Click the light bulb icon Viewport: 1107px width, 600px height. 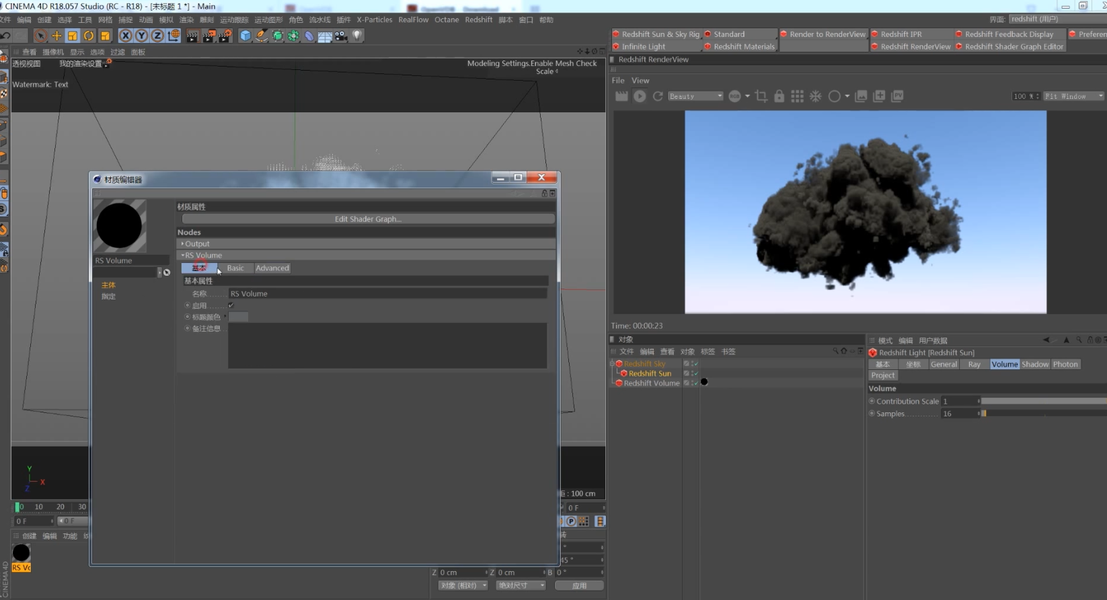(x=357, y=35)
